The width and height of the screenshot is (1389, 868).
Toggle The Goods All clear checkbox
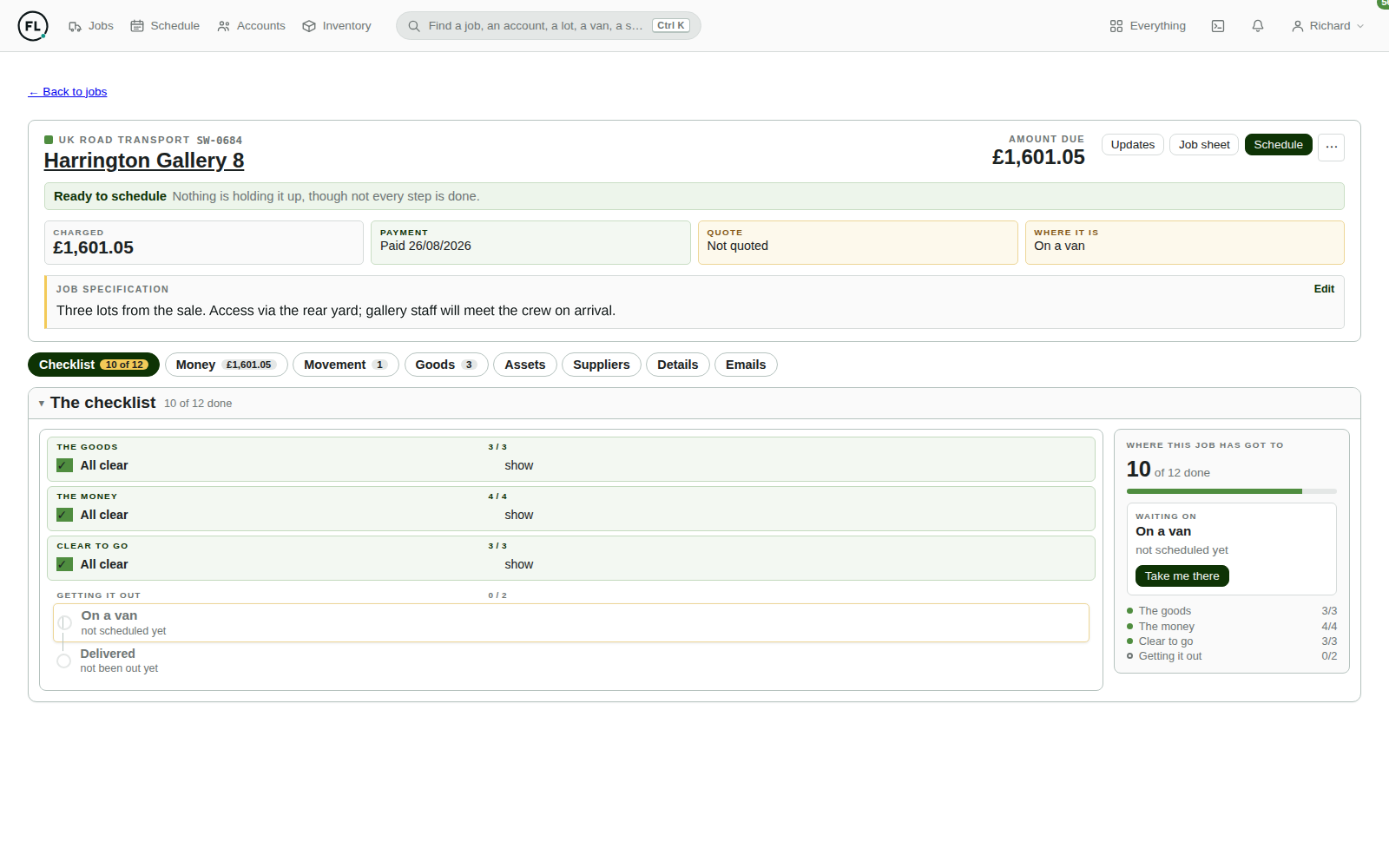tap(64, 465)
